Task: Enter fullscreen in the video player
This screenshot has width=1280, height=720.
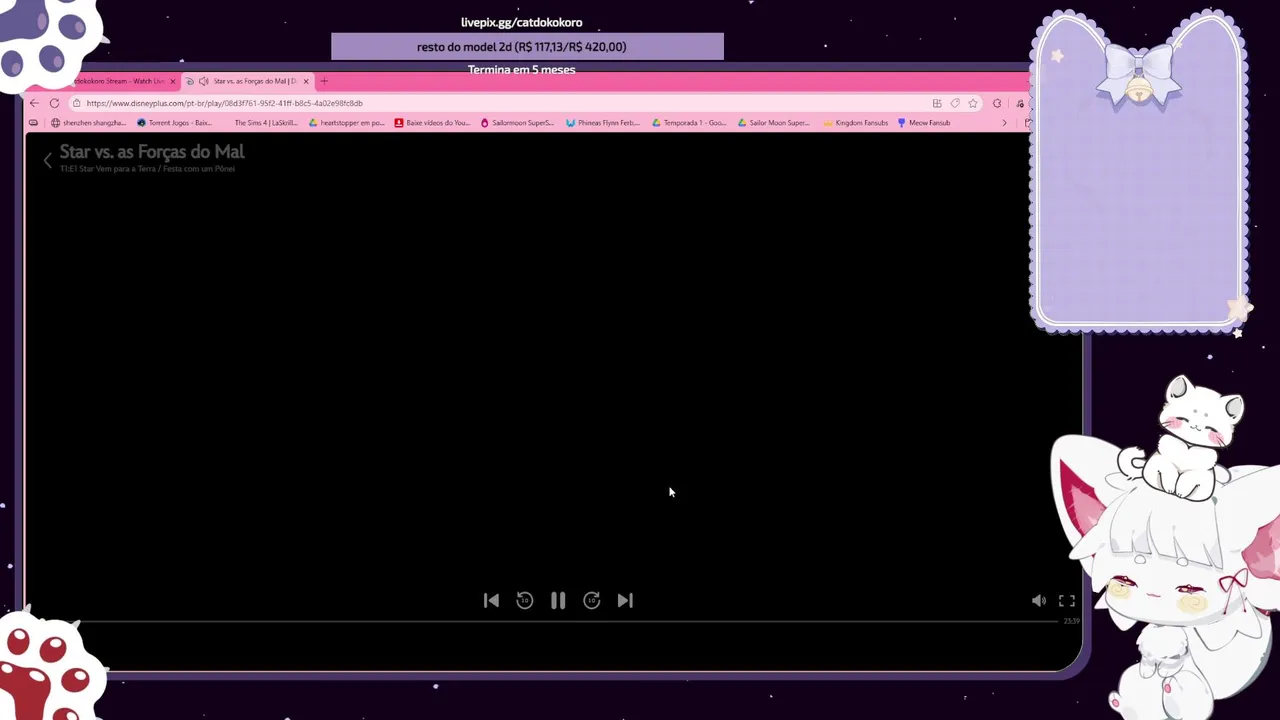Action: point(1067,600)
